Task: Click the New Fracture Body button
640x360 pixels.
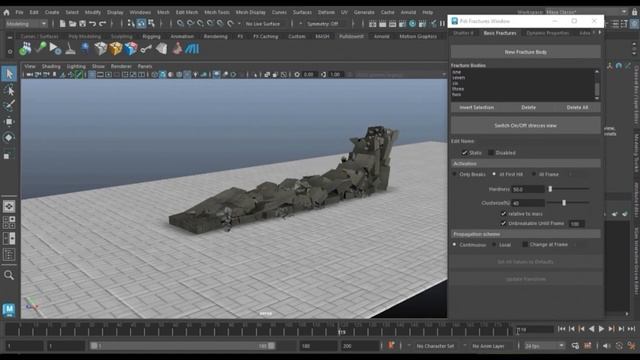Action: [x=525, y=52]
